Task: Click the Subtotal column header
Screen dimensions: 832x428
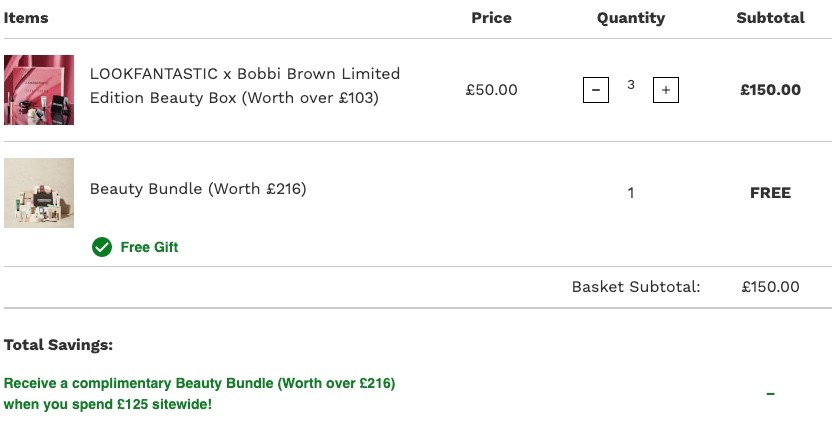Action: (770, 18)
